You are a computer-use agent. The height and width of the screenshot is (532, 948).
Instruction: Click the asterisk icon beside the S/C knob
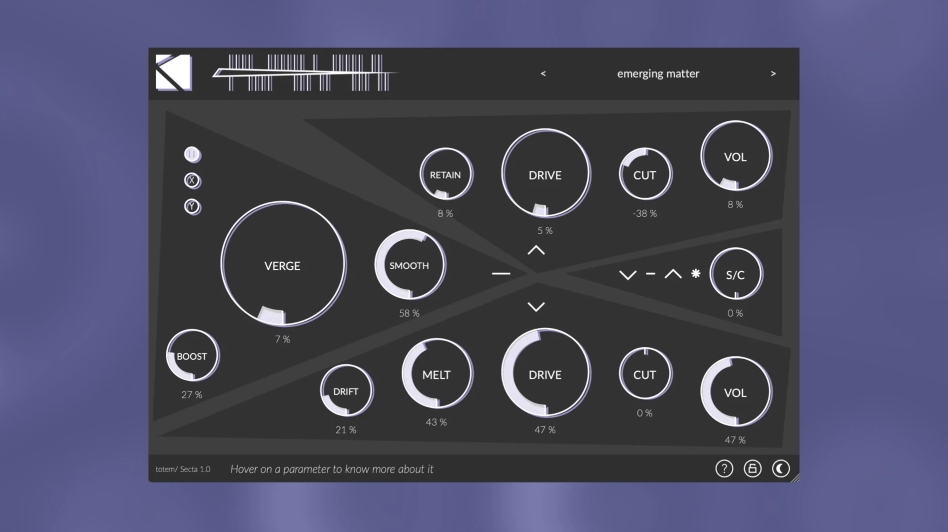click(x=696, y=273)
